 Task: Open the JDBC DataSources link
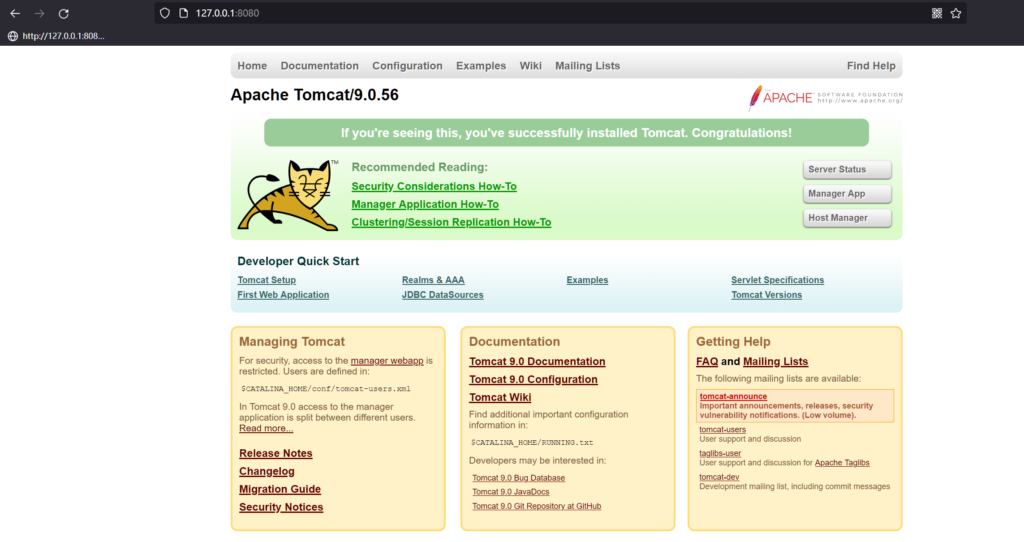[442, 295]
